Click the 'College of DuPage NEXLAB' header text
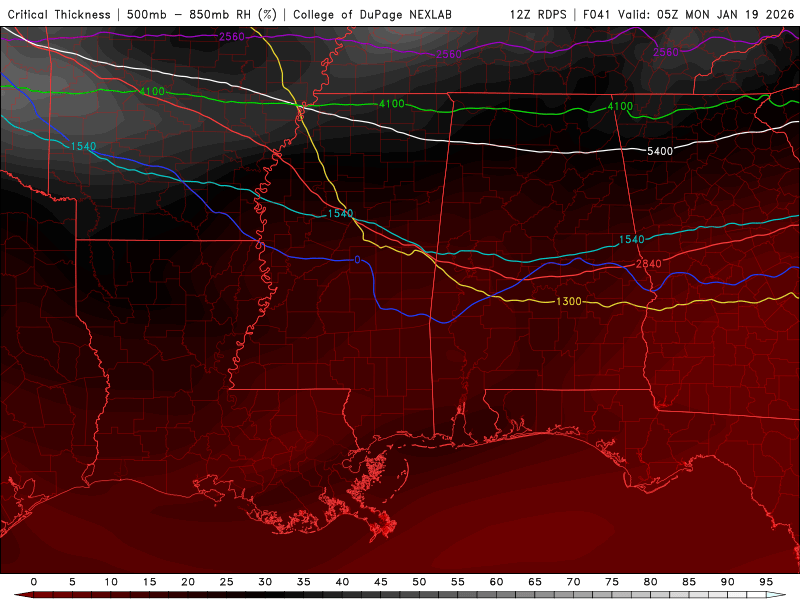 point(372,15)
